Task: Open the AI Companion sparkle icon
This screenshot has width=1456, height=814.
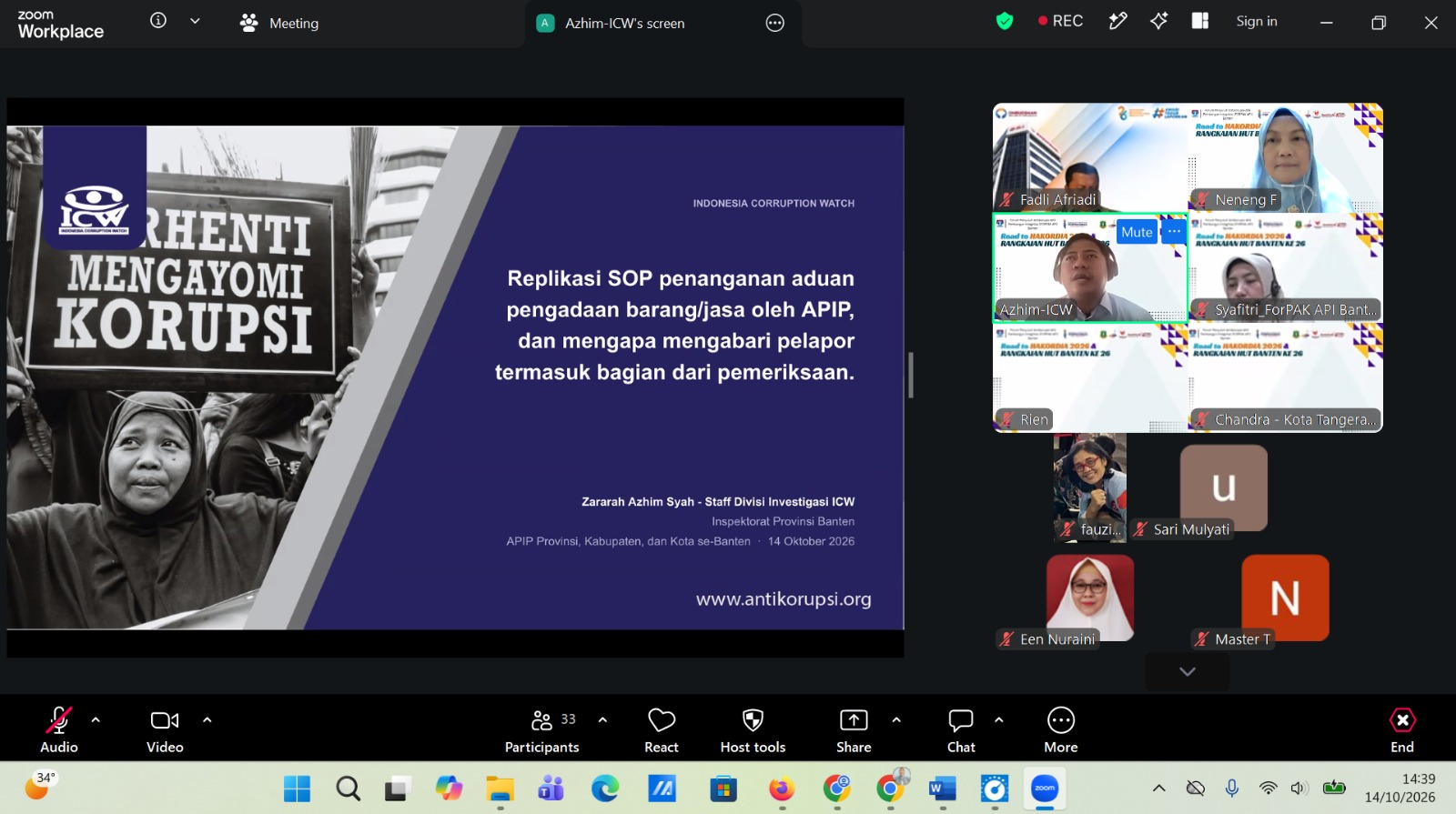Action: click(x=1158, y=21)
